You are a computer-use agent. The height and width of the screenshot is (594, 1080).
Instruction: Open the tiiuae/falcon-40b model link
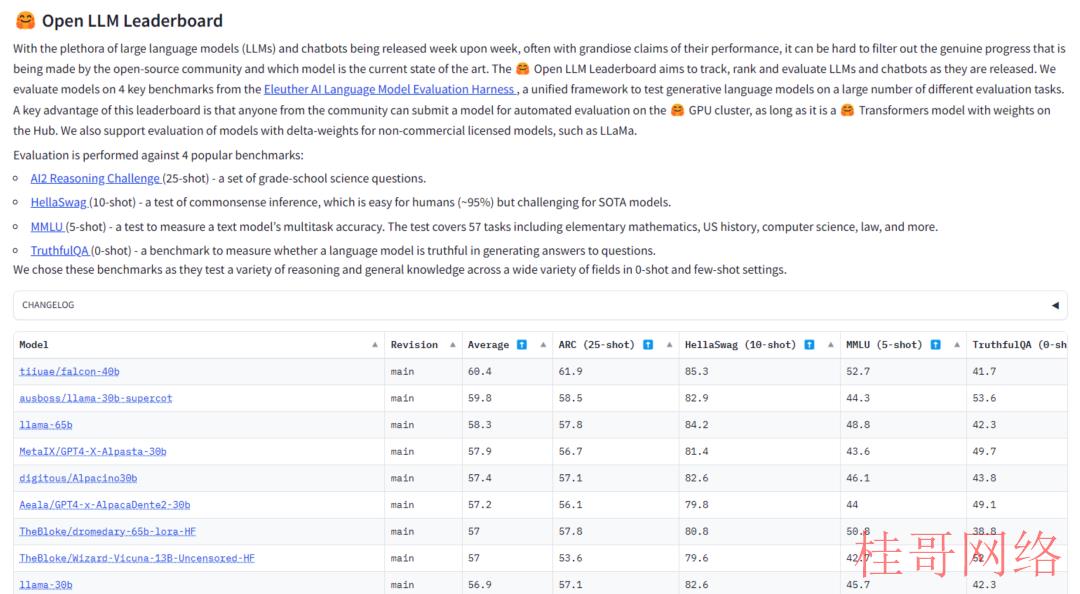tap(69, 371)
